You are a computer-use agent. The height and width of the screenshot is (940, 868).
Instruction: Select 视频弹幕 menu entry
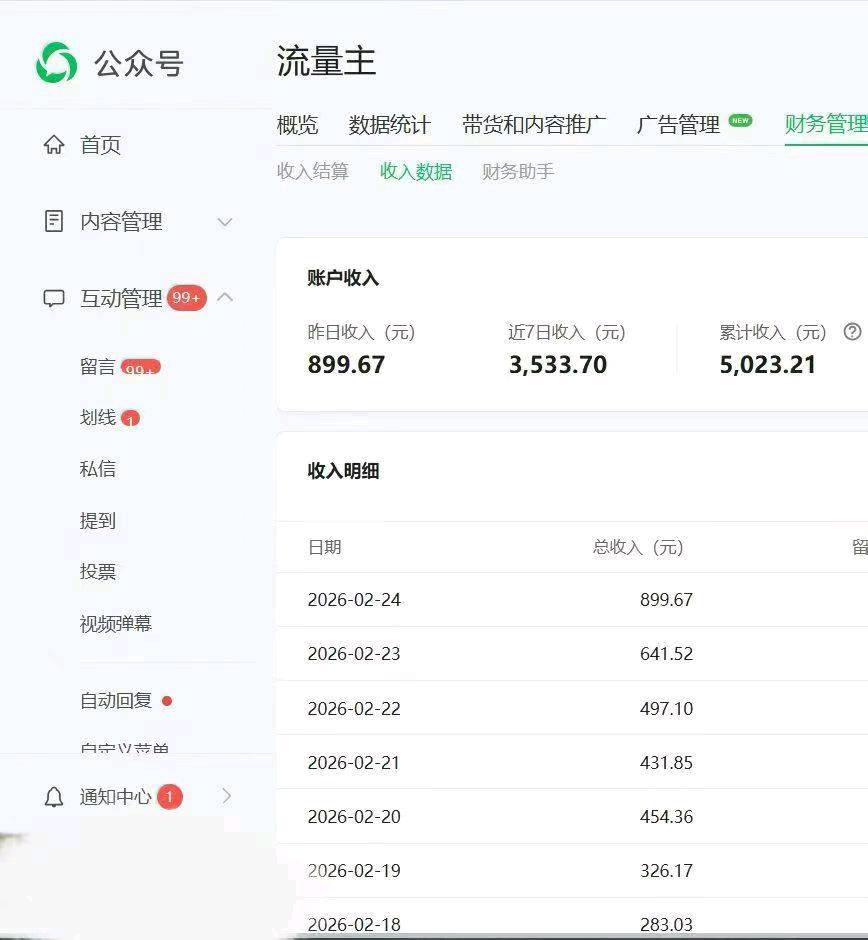tap(116, 623)
